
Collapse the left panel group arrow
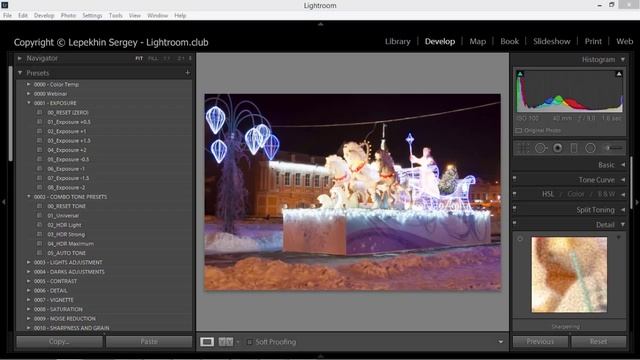pos(4,202)
